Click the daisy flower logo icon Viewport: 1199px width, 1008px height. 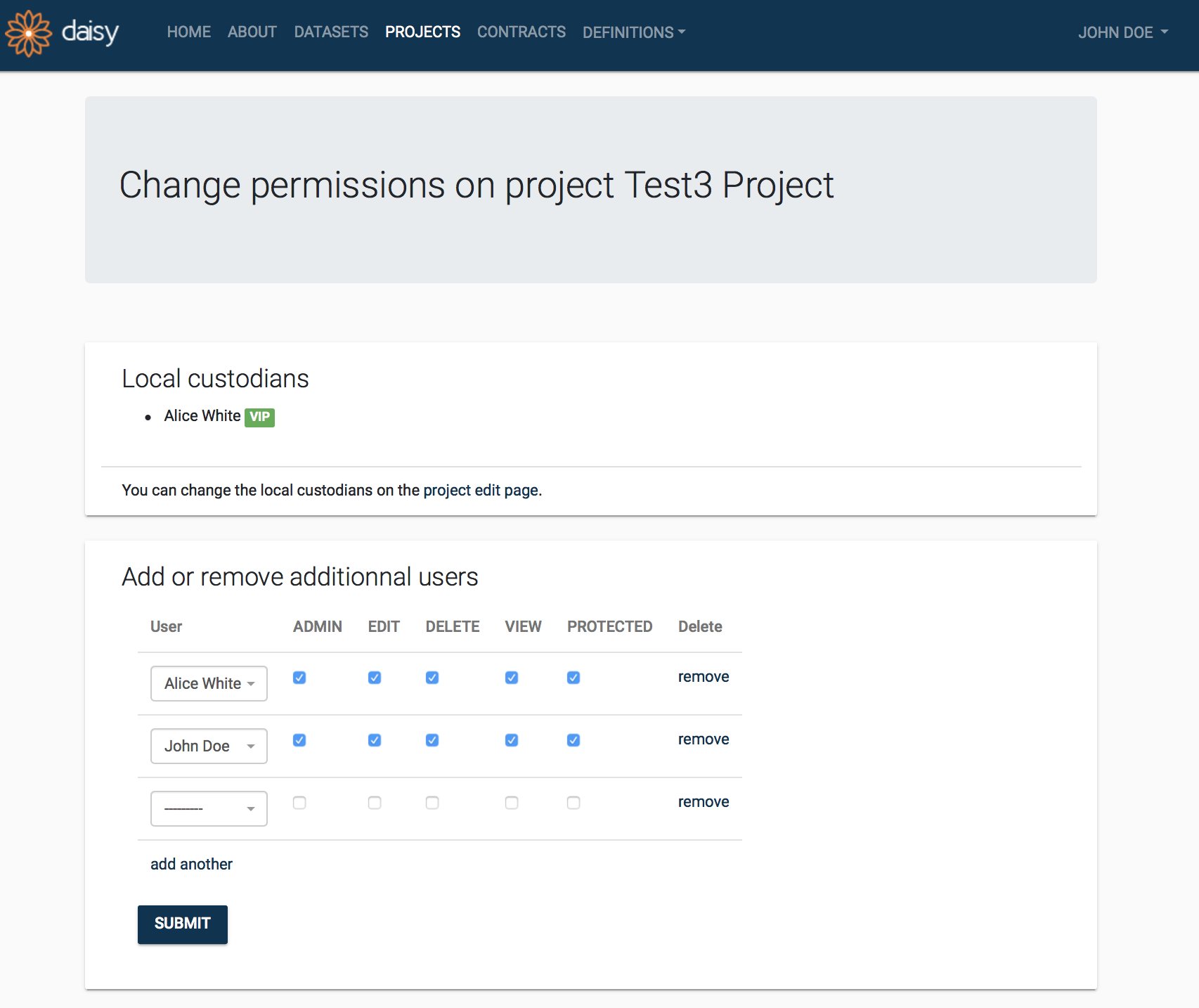(x=29, y=33)
